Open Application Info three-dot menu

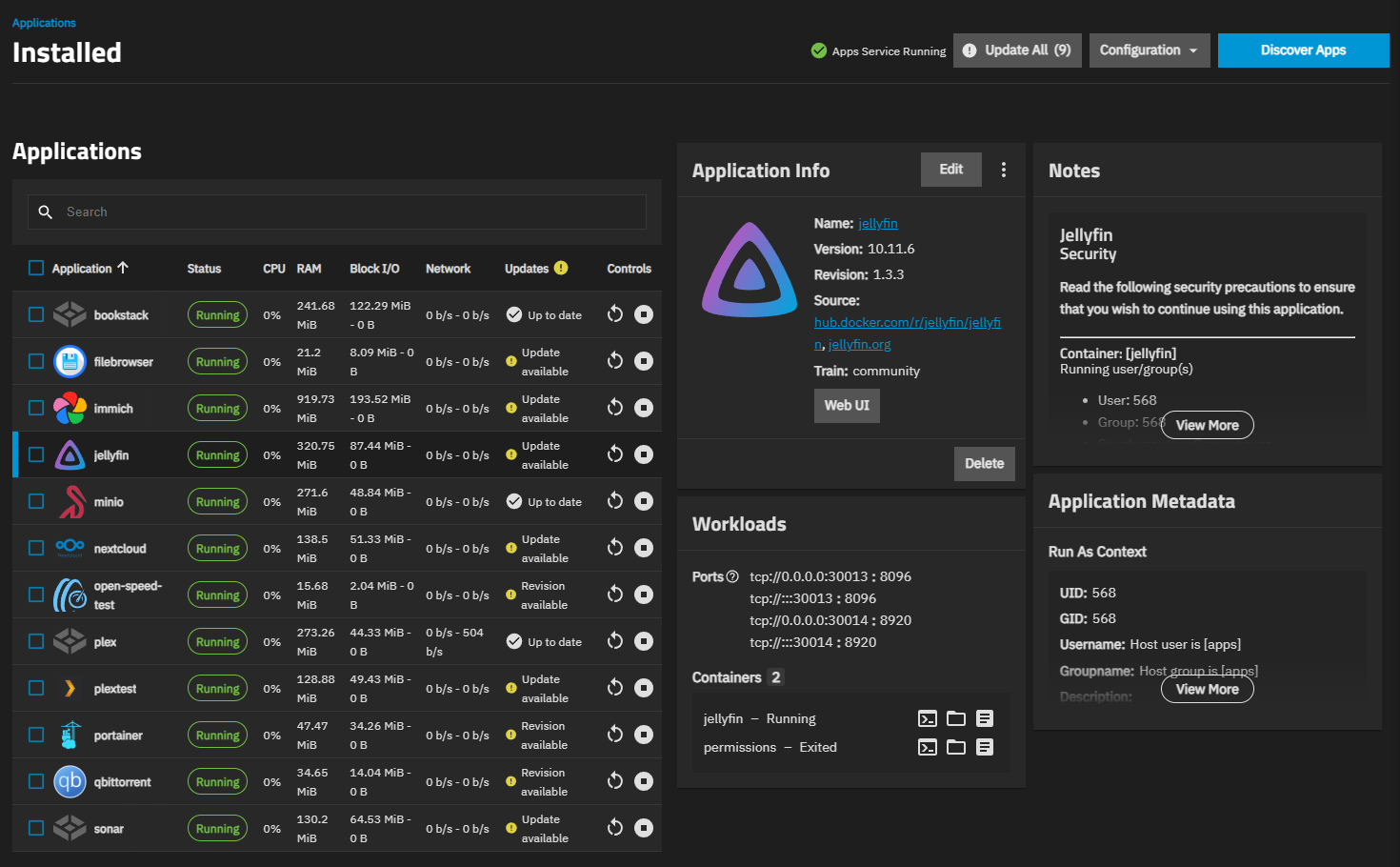click(x=1003, y=170)
